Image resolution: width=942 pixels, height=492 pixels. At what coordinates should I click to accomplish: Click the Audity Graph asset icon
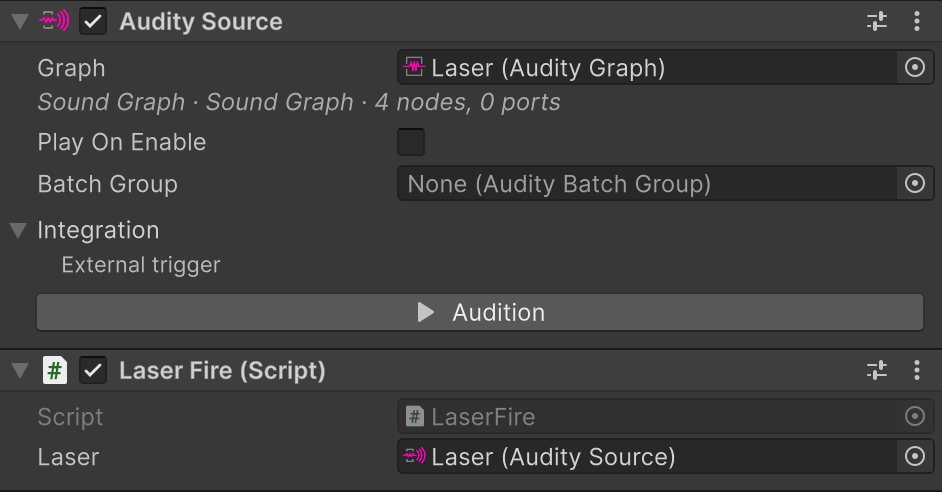(414, 67)
